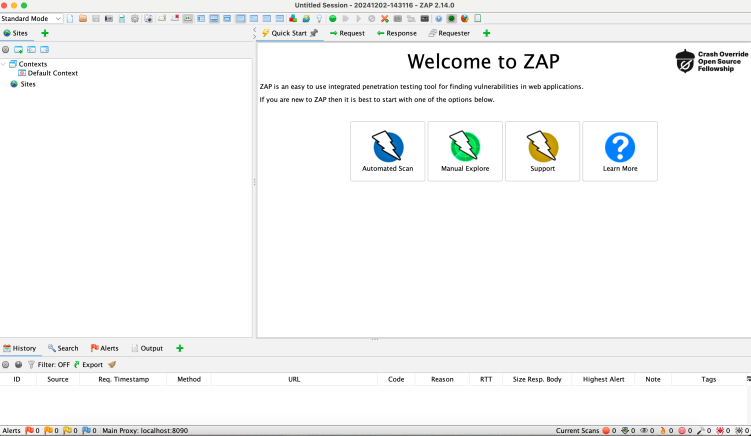Collapse Sites panel with the left chevron

(x=254, y=30)
